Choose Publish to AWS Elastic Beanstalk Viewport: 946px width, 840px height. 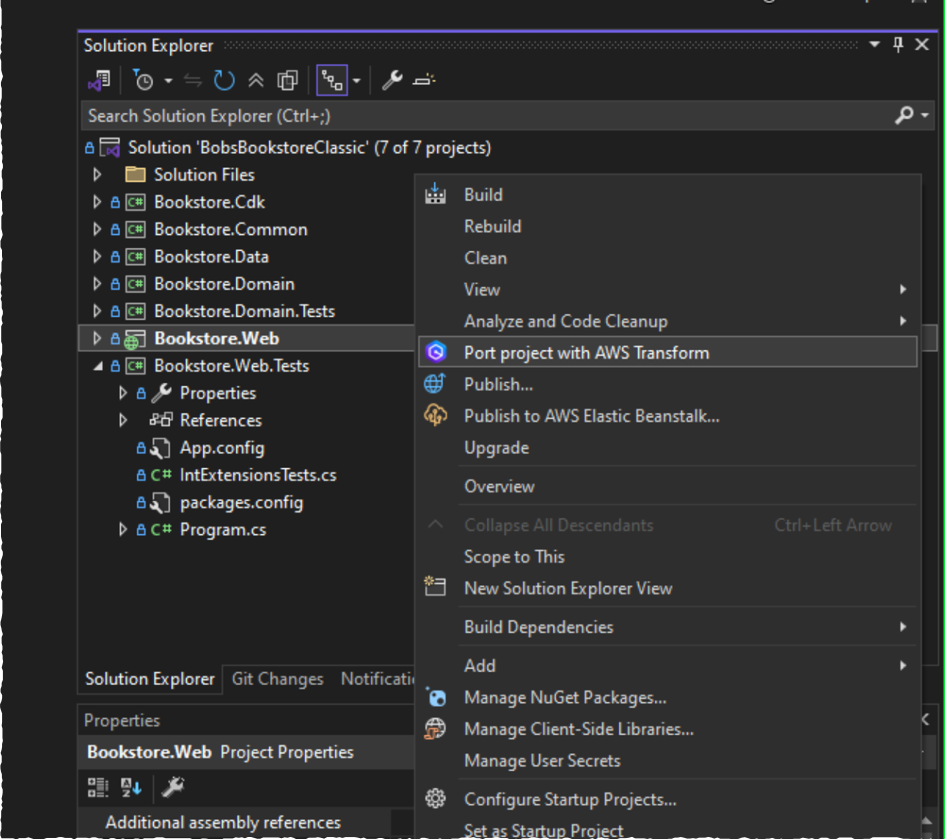tap(591, 416)
